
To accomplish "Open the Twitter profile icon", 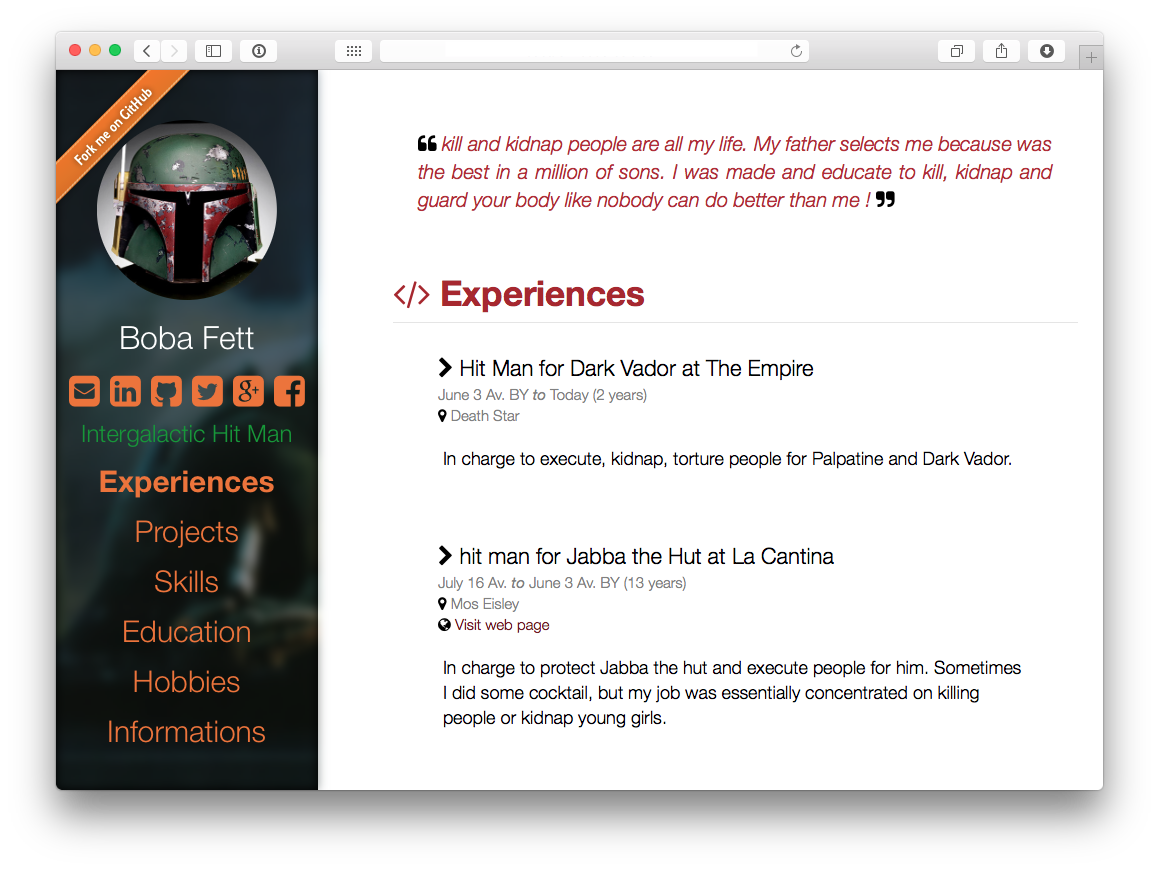I will (x=207, y=391).
